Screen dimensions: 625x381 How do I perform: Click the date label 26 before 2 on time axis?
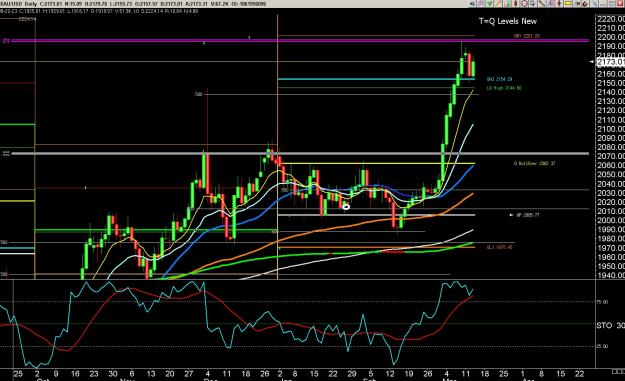pos(265,374)
